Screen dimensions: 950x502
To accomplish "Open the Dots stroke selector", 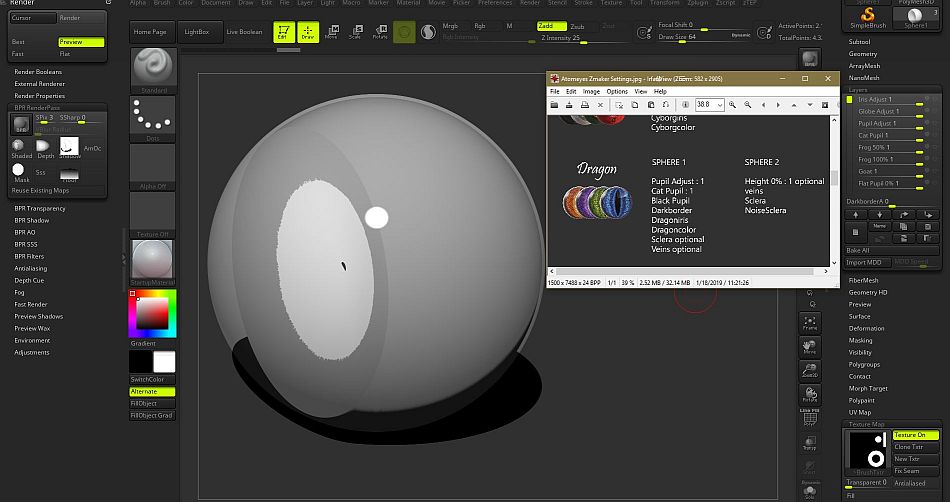I will click(153, 119).
